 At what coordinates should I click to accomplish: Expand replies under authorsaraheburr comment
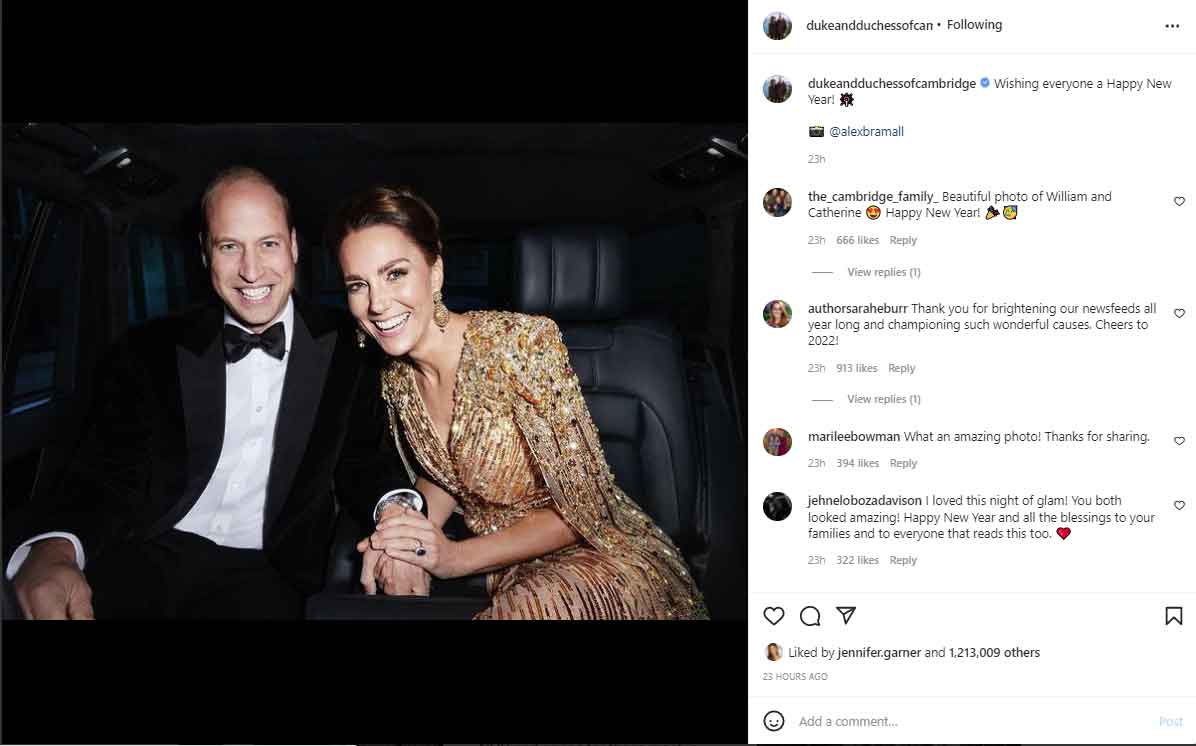point(883,399)
